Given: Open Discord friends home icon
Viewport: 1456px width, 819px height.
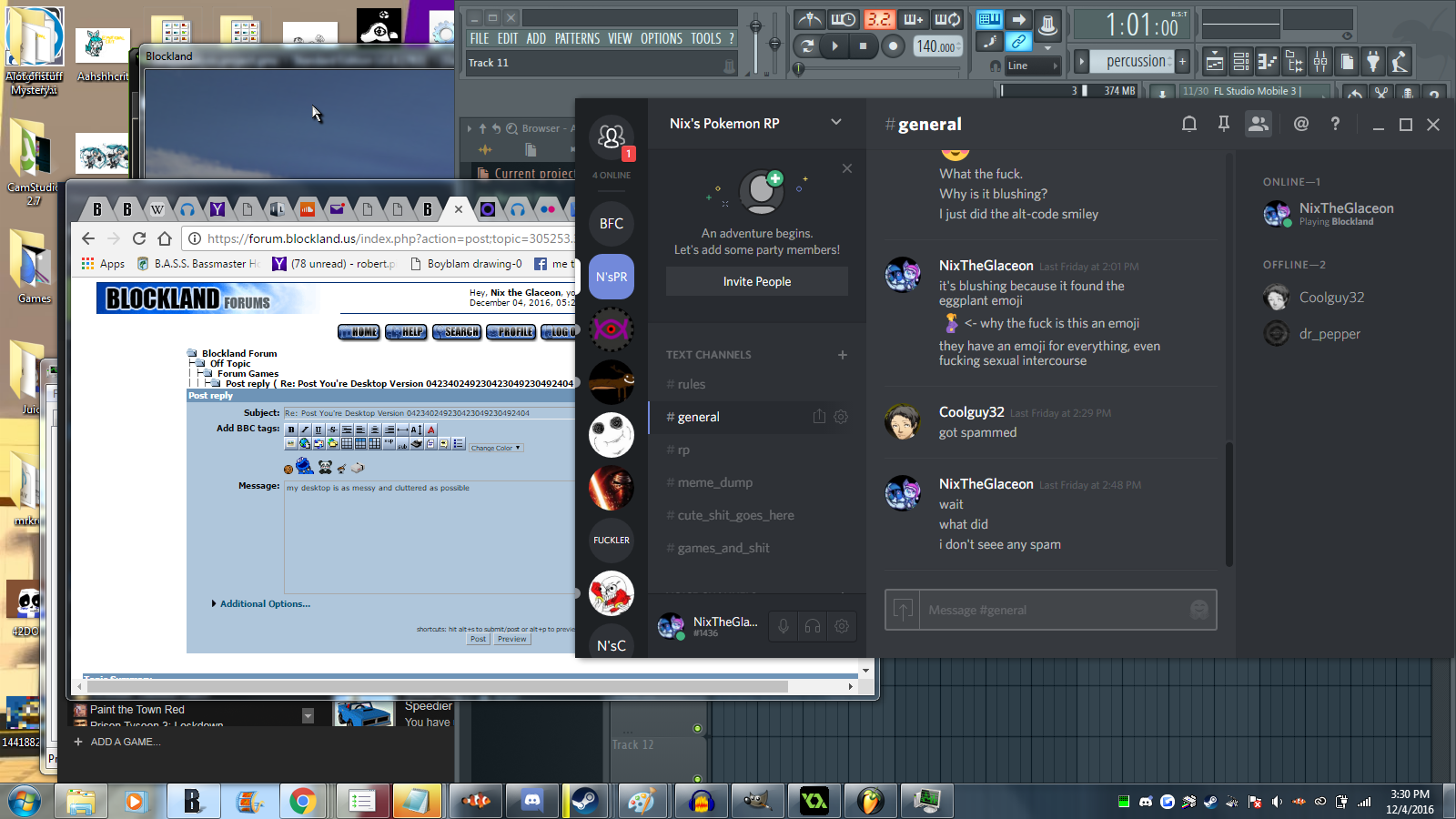Looking at the screenshot, I should (612, 136).
